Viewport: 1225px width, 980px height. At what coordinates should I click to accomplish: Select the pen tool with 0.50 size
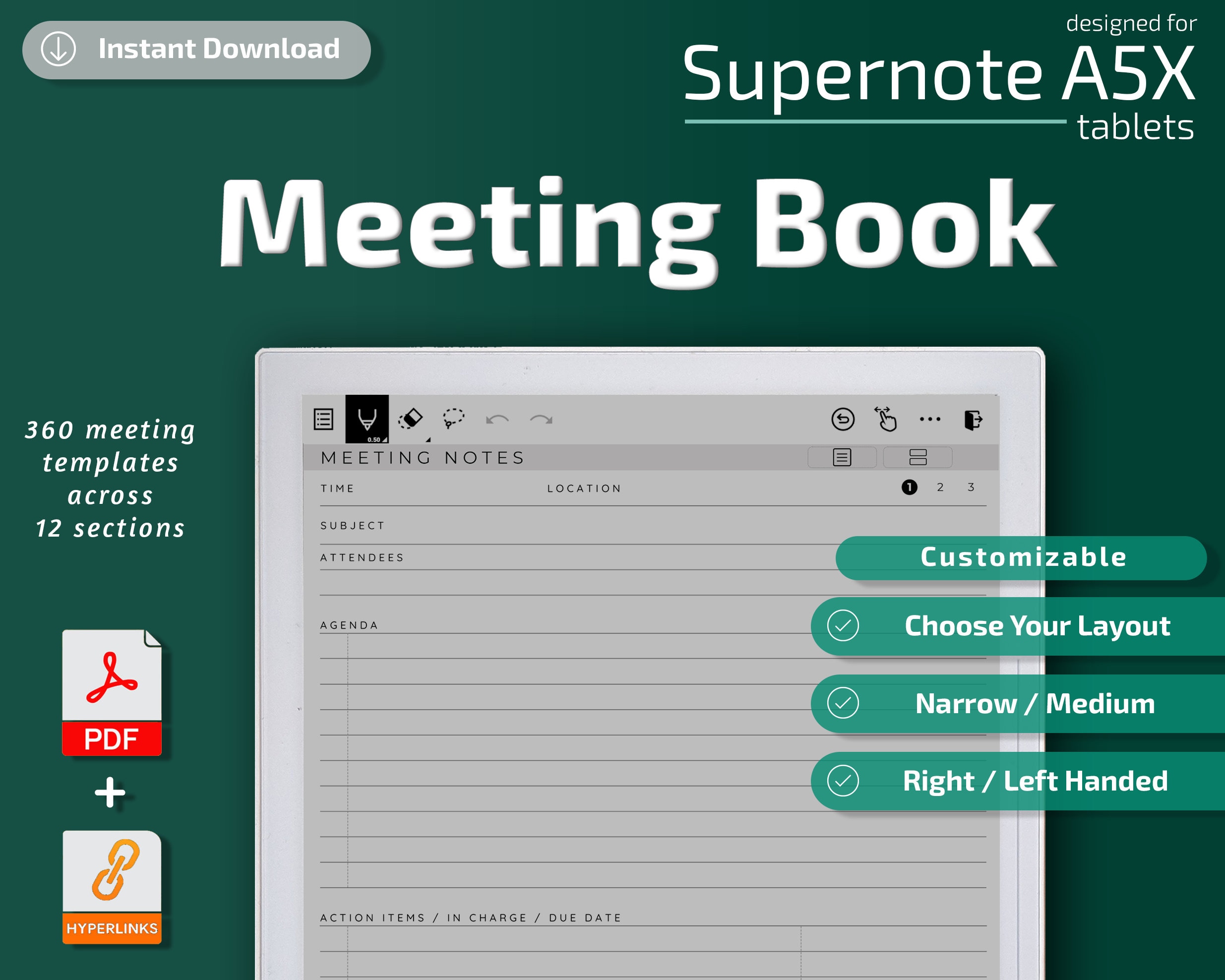[x=367, y=419]
